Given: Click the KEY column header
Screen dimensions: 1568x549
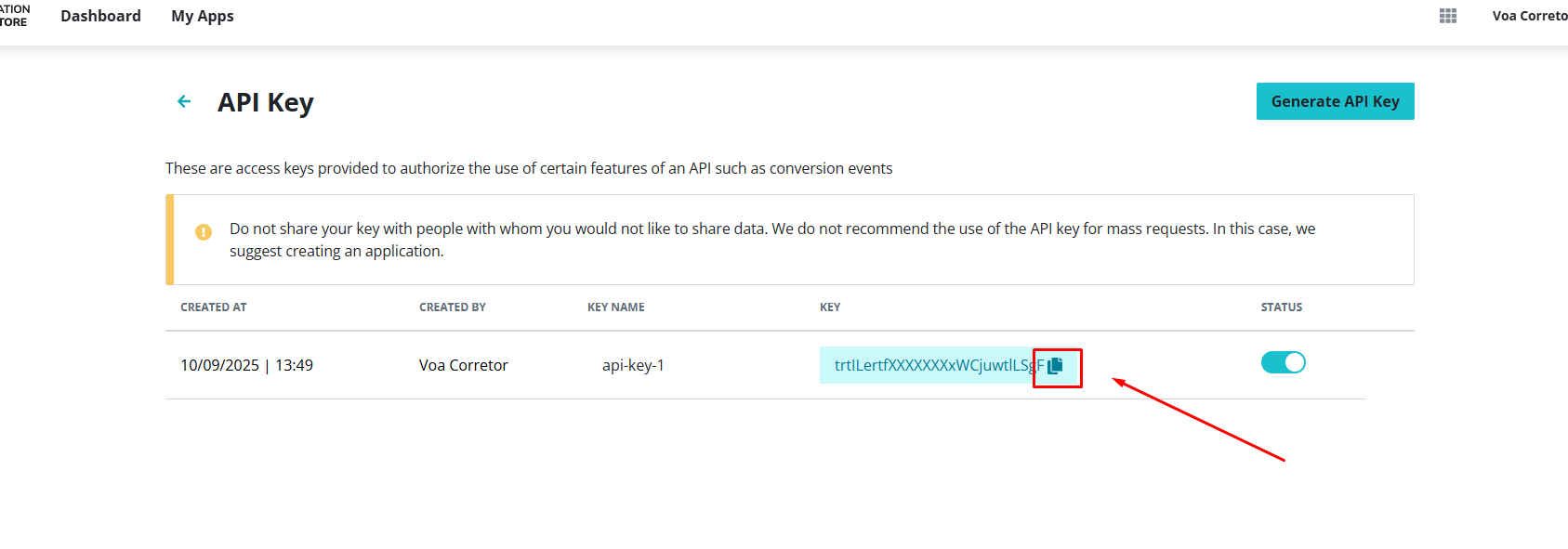Looking at the screenshot, I should click(830, 307).
